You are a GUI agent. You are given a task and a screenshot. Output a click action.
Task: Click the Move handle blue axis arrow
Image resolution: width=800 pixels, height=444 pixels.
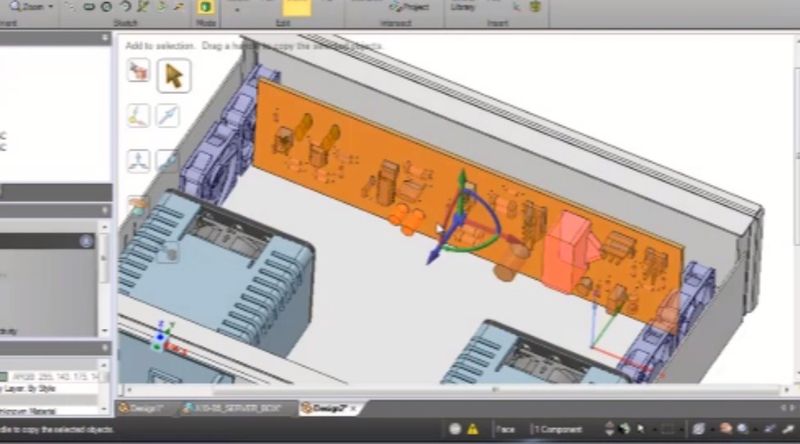(432, 257)
